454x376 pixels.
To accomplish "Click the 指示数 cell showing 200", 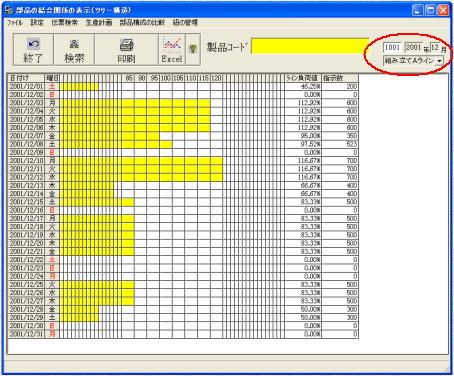I will pos(340,87).
